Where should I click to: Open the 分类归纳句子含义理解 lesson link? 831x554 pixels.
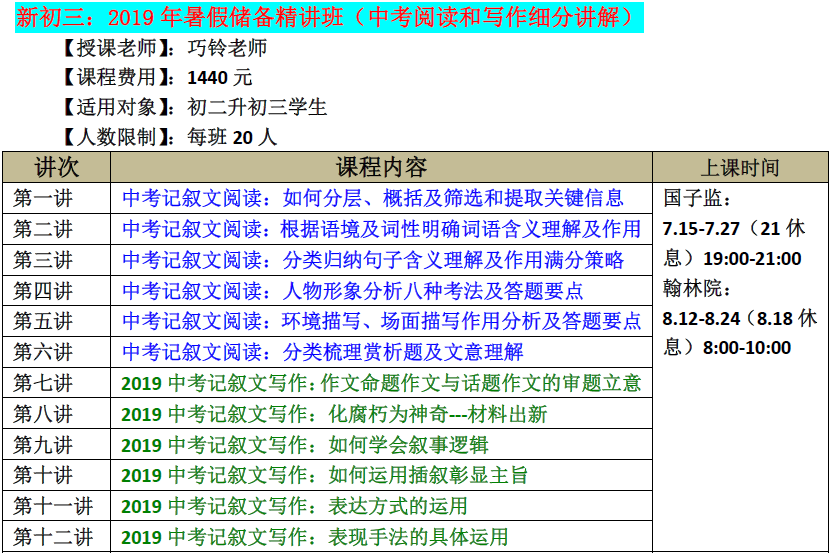373,260
